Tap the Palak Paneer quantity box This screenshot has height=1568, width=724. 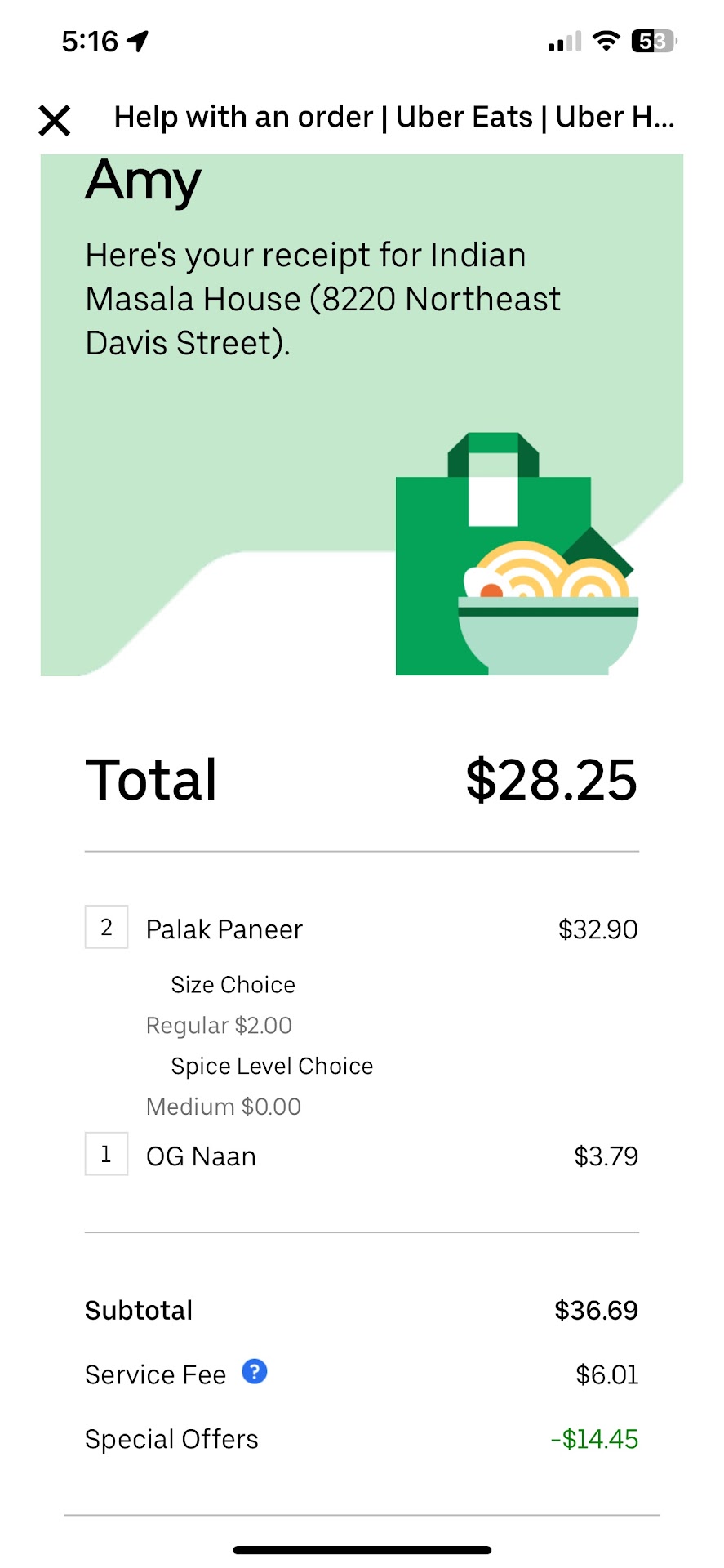point(106,927)
